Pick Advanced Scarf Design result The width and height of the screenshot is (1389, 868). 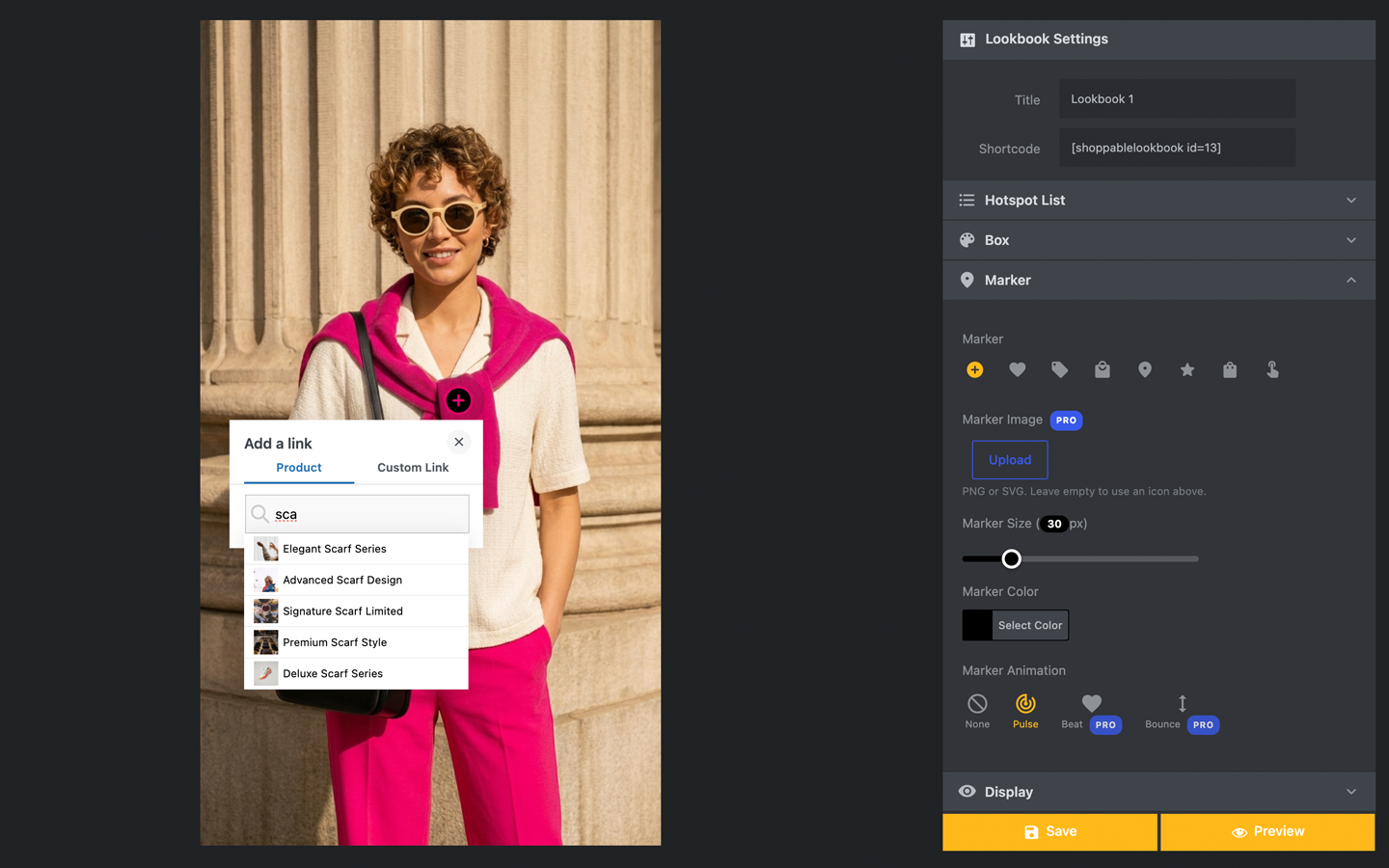[356, 580]
